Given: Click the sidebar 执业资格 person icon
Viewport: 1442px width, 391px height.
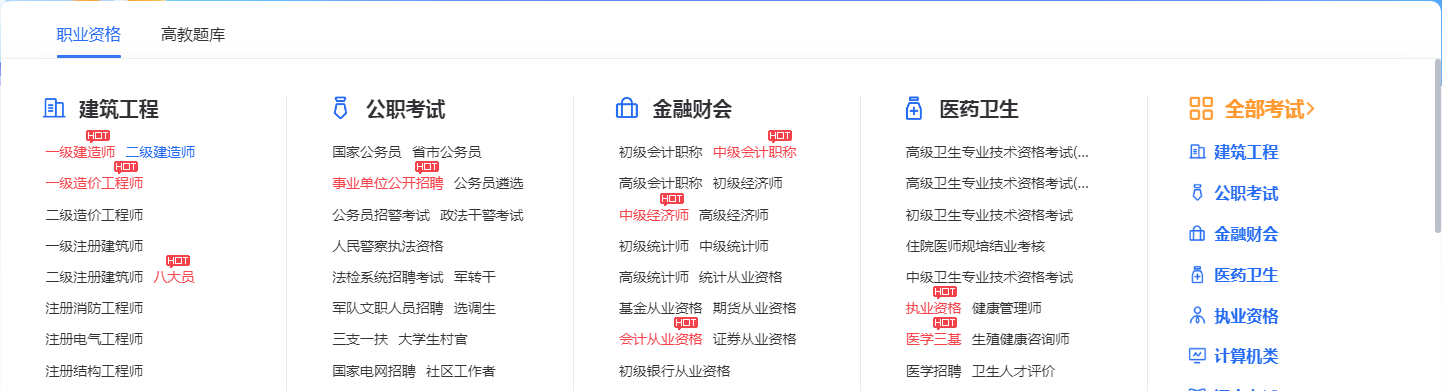Looking at the screenshot, I should pos(1196,316).
